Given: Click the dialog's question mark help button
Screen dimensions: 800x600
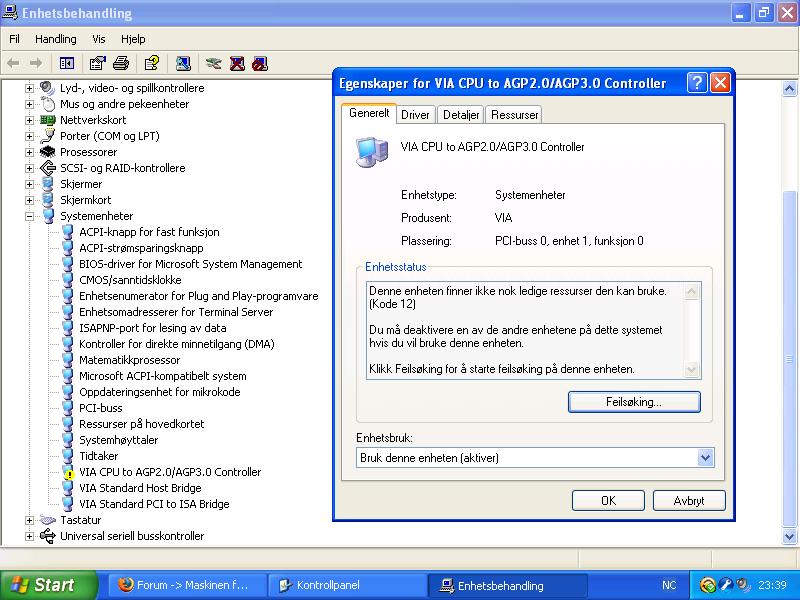Looking at the screenshot, I should 697,83.
